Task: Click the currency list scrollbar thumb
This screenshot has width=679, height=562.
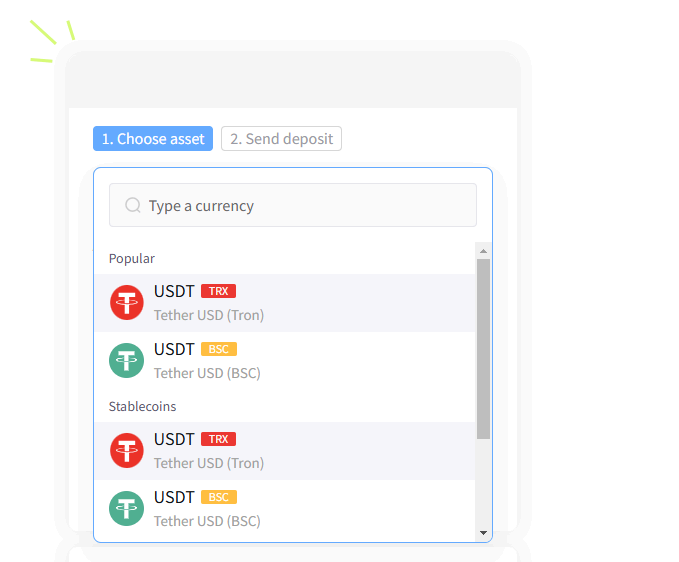Action: pyautogui.click(x=483, y=348)
